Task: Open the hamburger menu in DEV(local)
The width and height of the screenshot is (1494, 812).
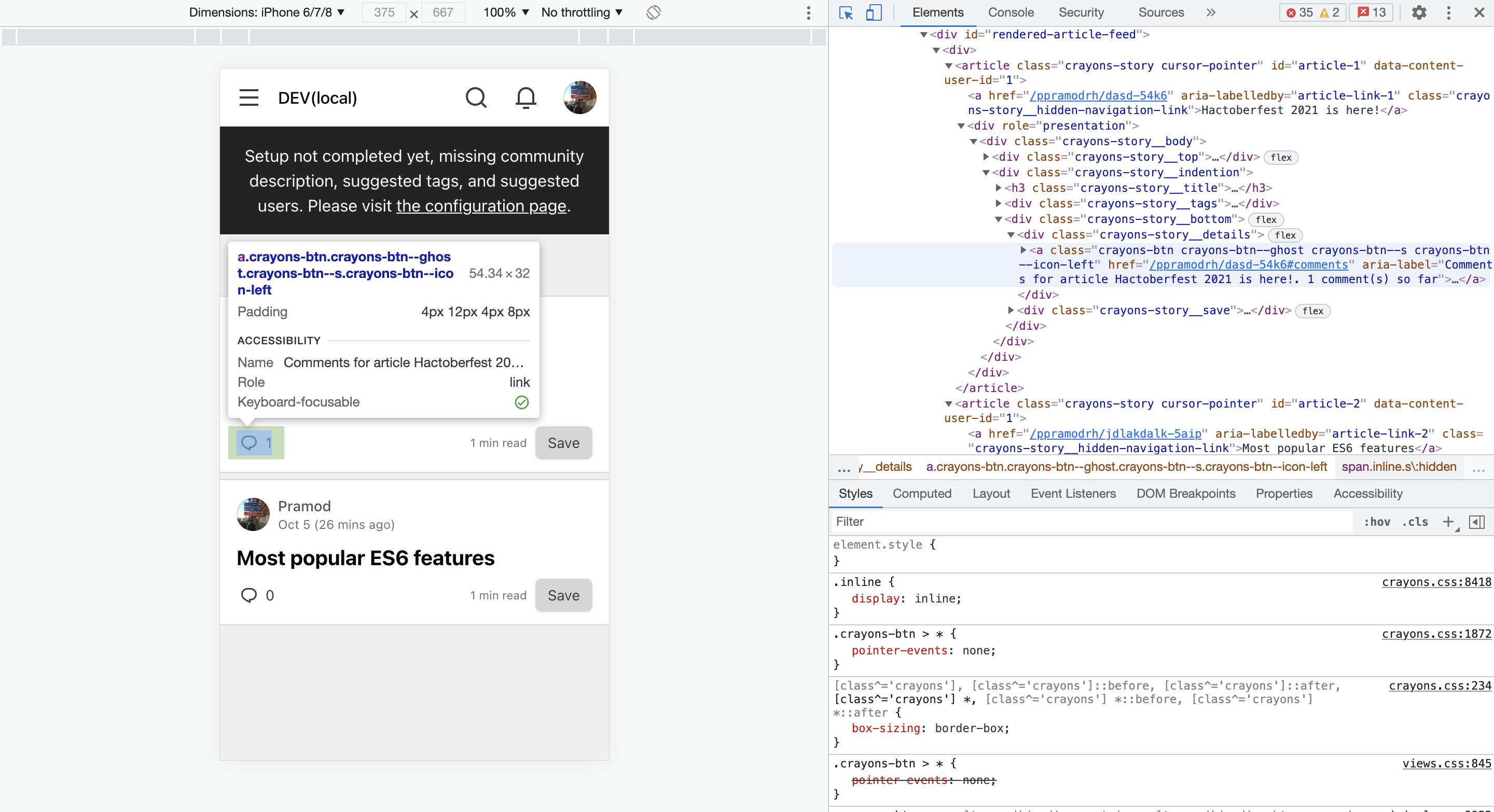Action: click(x=249, y=97)
